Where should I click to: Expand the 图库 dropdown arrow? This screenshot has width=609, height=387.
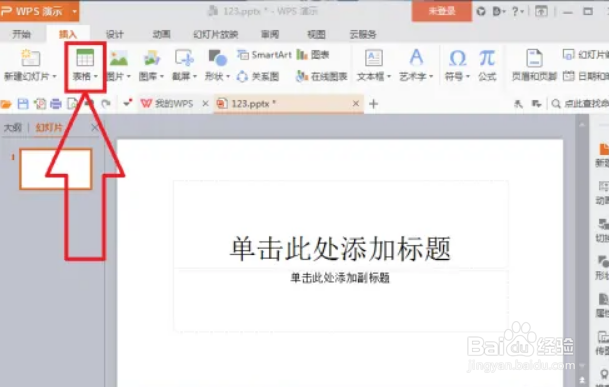162,77
